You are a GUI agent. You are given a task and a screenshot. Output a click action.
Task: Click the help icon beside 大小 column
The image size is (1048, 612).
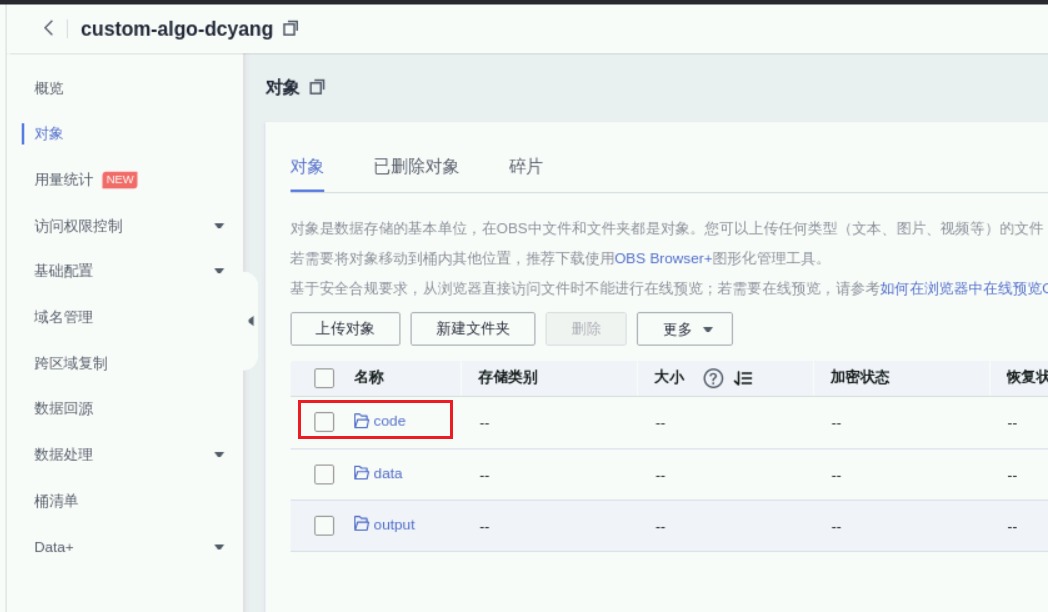pos(713,378)
